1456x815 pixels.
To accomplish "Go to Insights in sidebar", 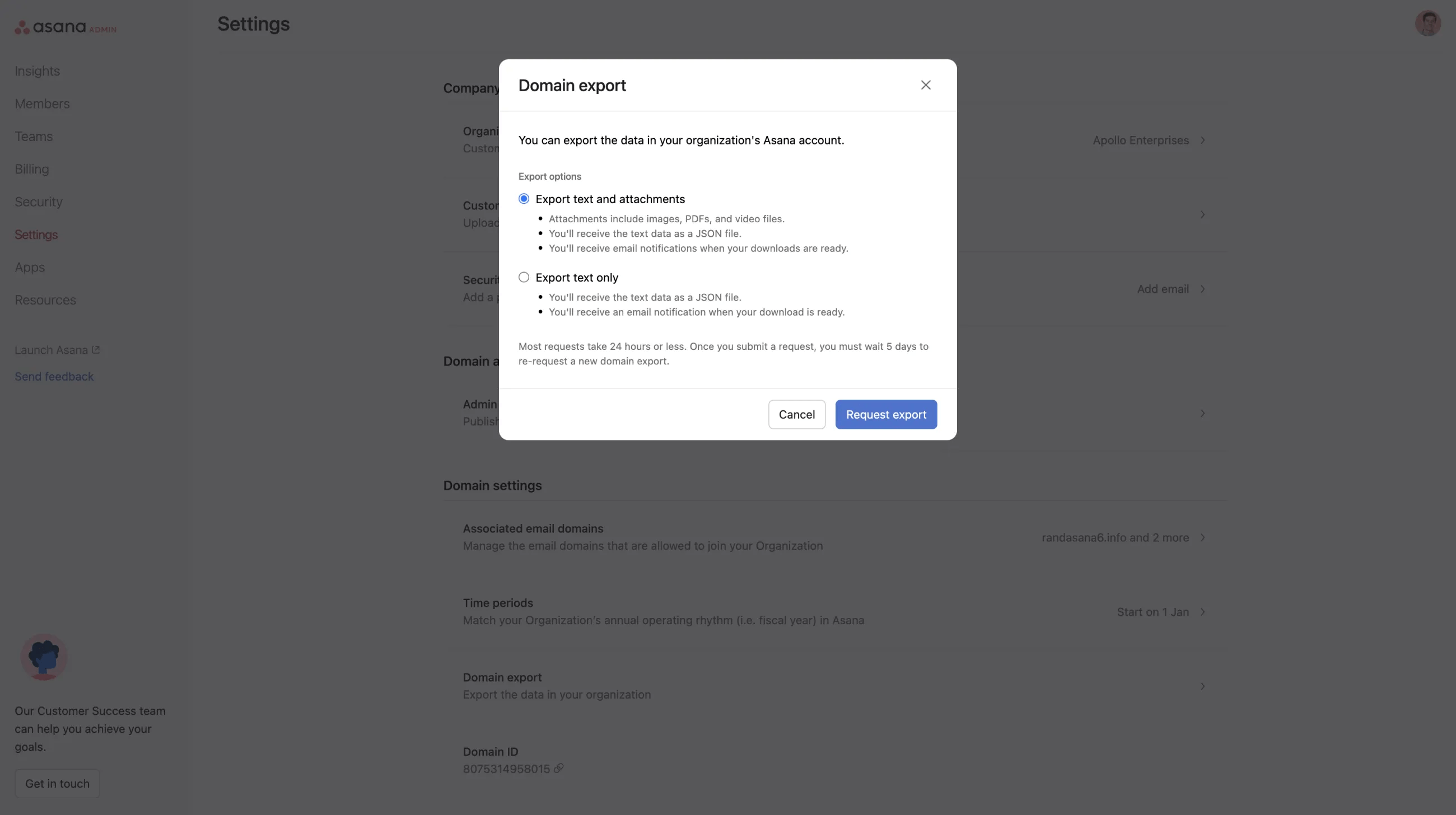I will 38,71.
